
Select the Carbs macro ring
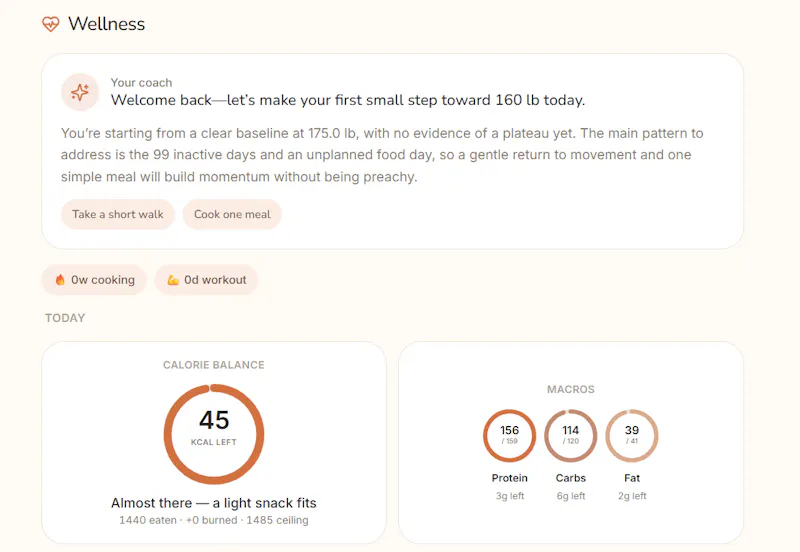[x=570, y=436]
